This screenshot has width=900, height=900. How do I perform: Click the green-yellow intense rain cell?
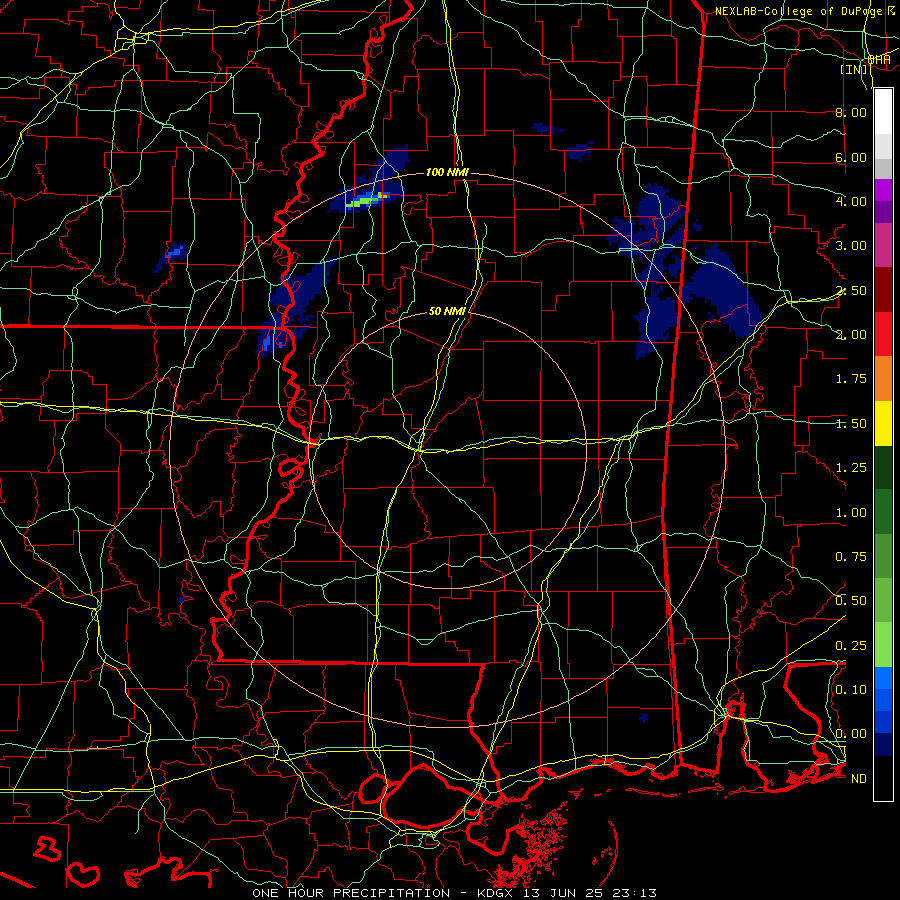tap(367, 200)
